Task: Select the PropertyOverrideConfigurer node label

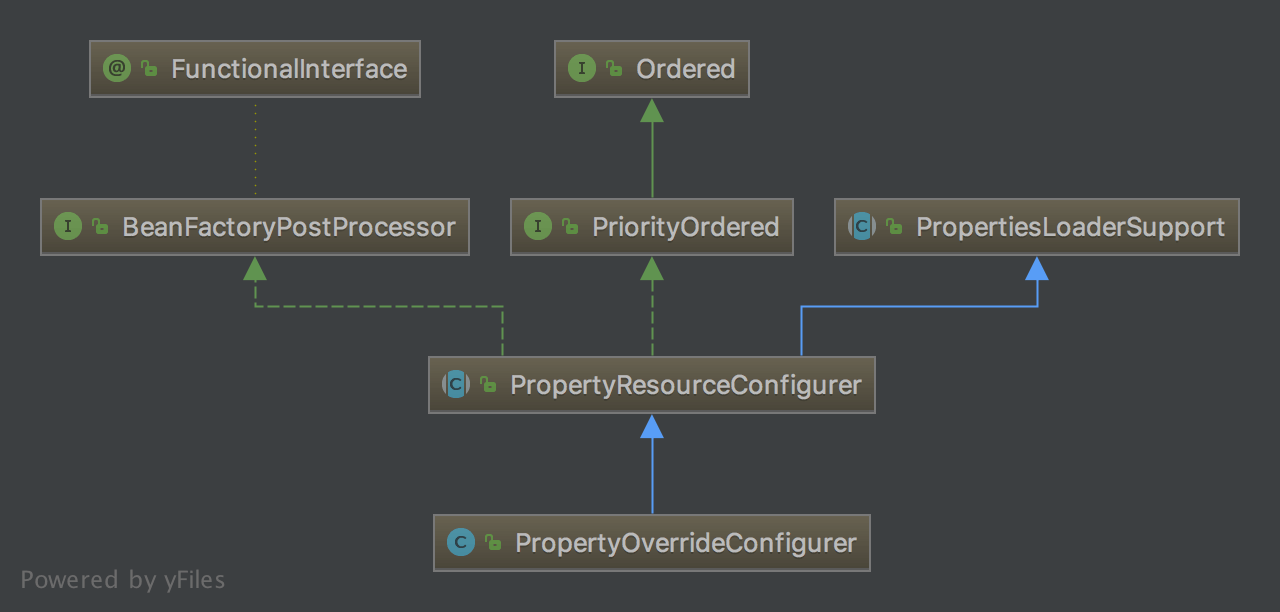Action: [x=685, y=543]
